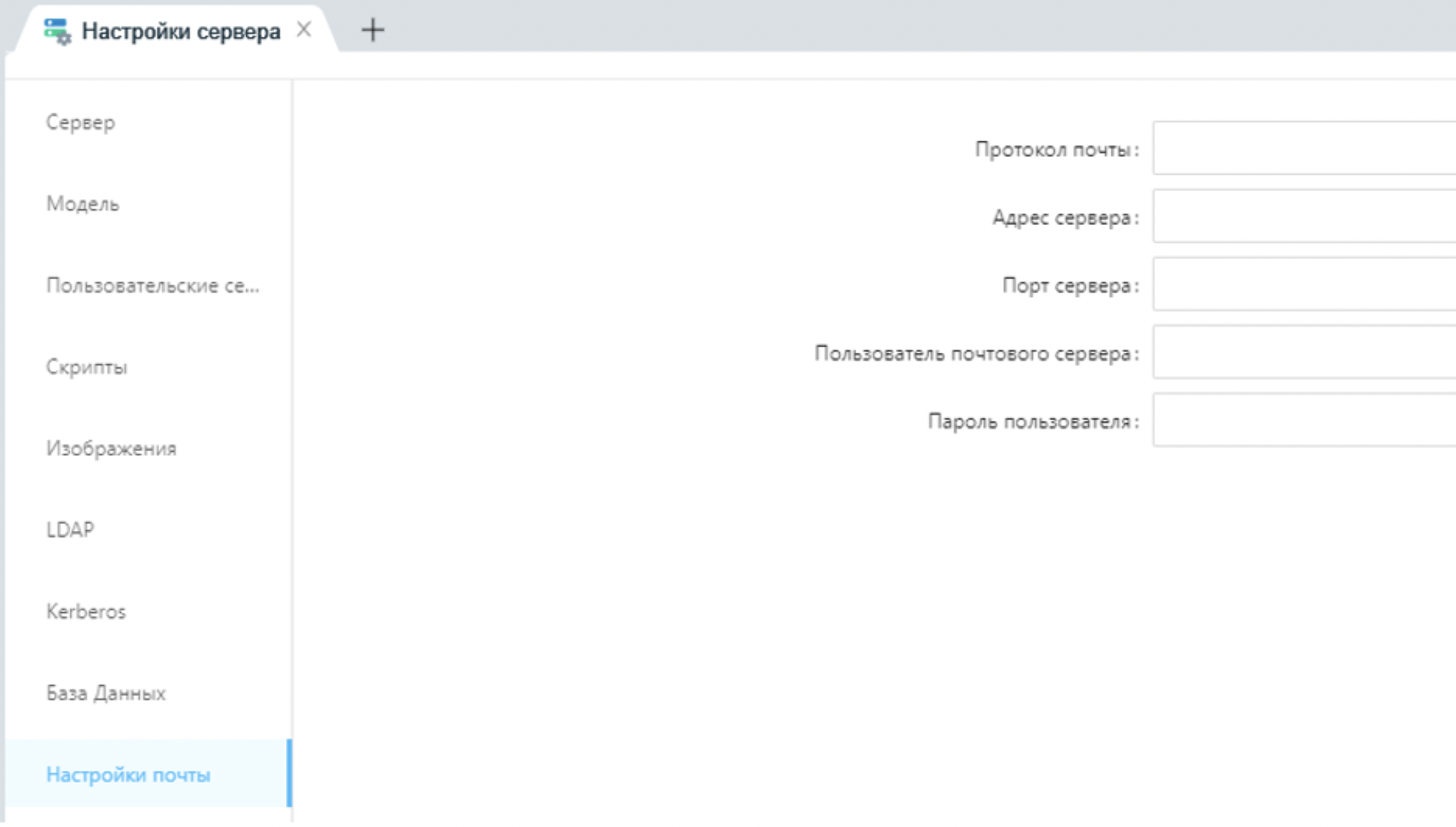Click the Протокол почты label
The width and height of the screenshot is (1456, 827).
[x=1056, y=149]
